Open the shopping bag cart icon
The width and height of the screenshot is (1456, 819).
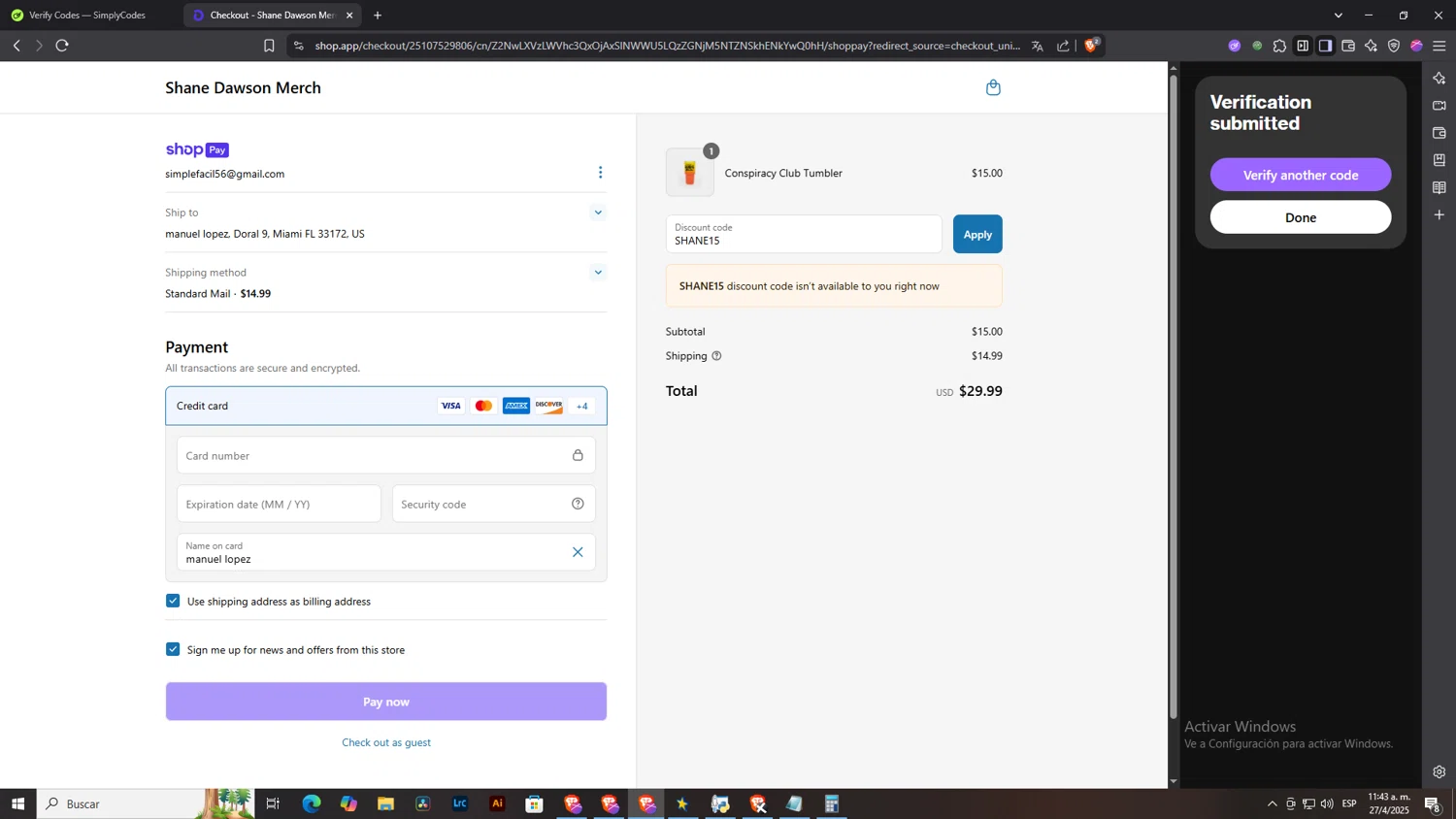(x=993, y=87)
